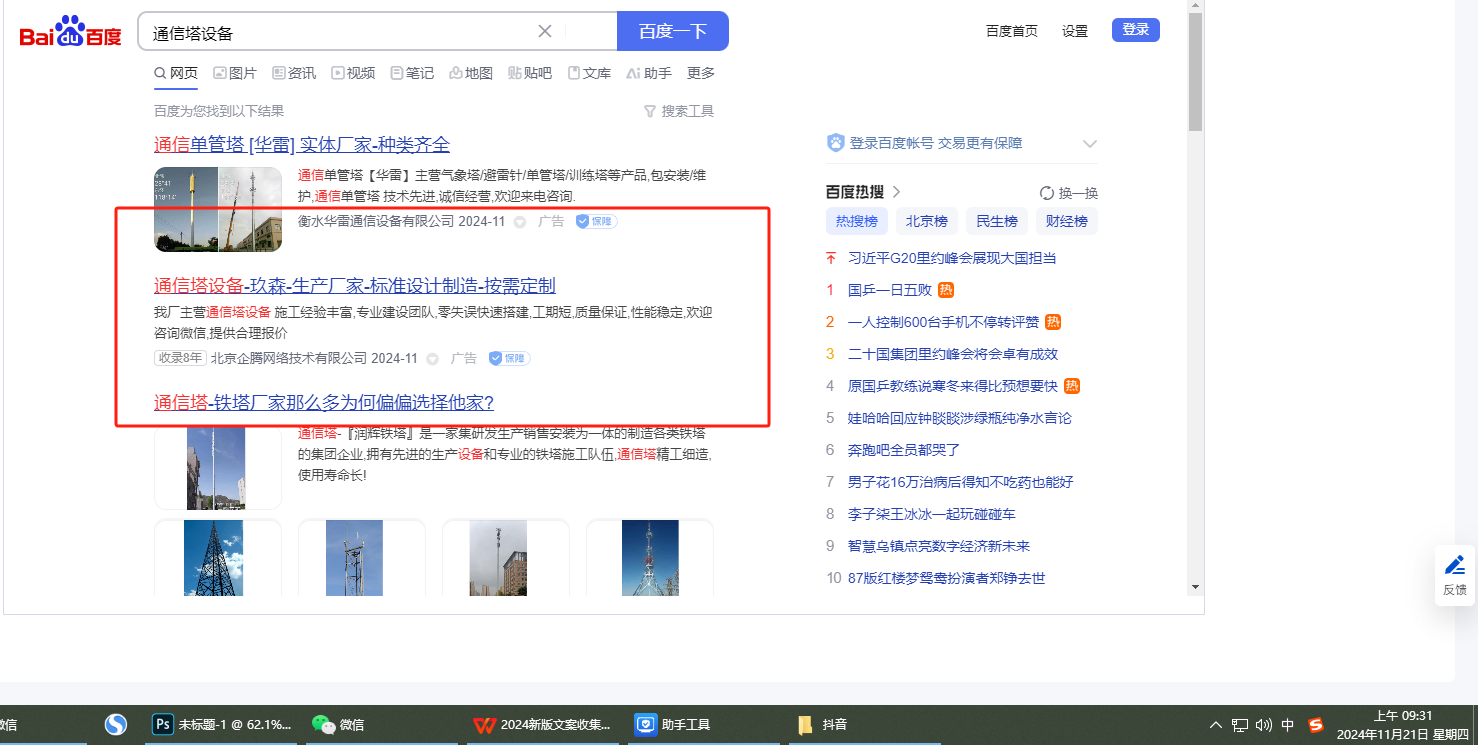Open hot search 智慧乌镇点亮数字经济新未来
This screenshot has width=1478, height=745.
pos(939,546)
